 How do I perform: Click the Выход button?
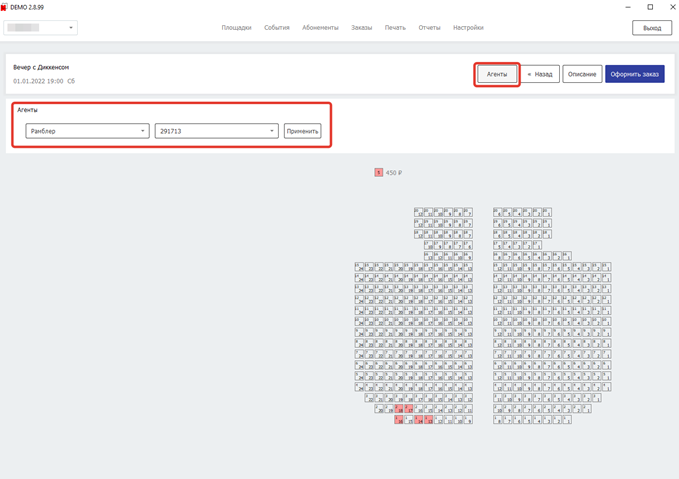[652, 28]
